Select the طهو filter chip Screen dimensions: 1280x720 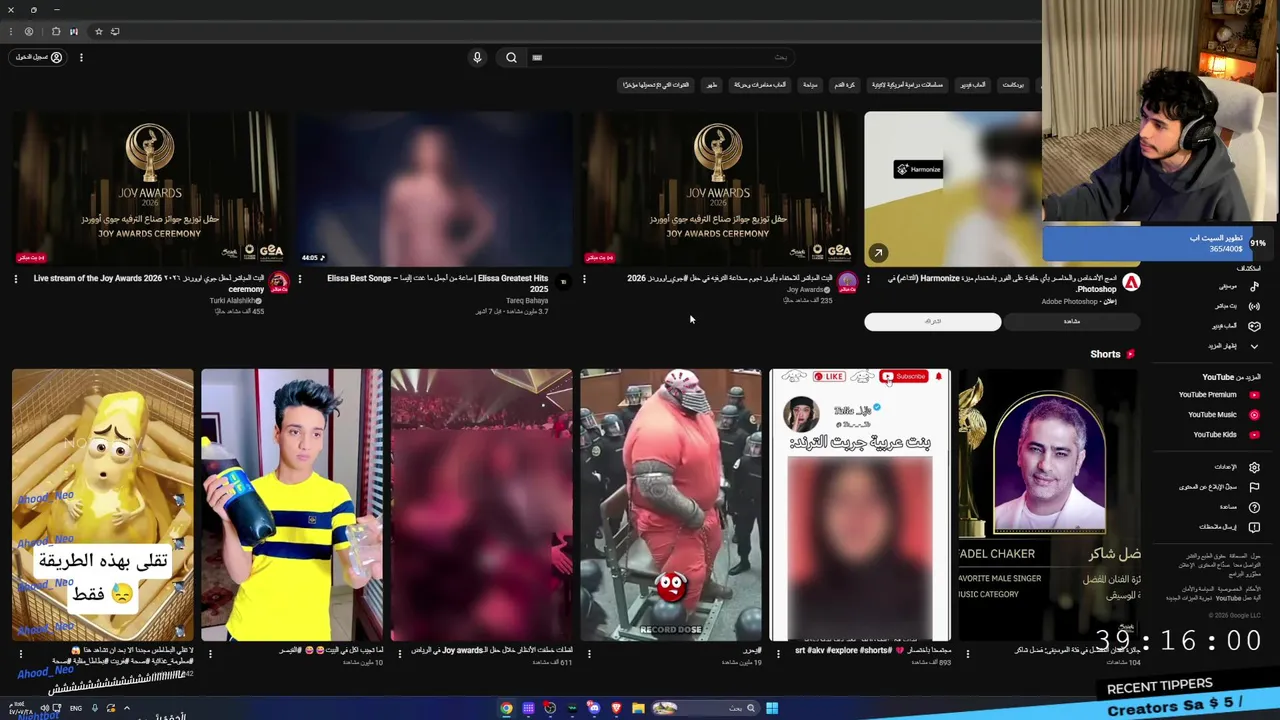coord(712,85)
